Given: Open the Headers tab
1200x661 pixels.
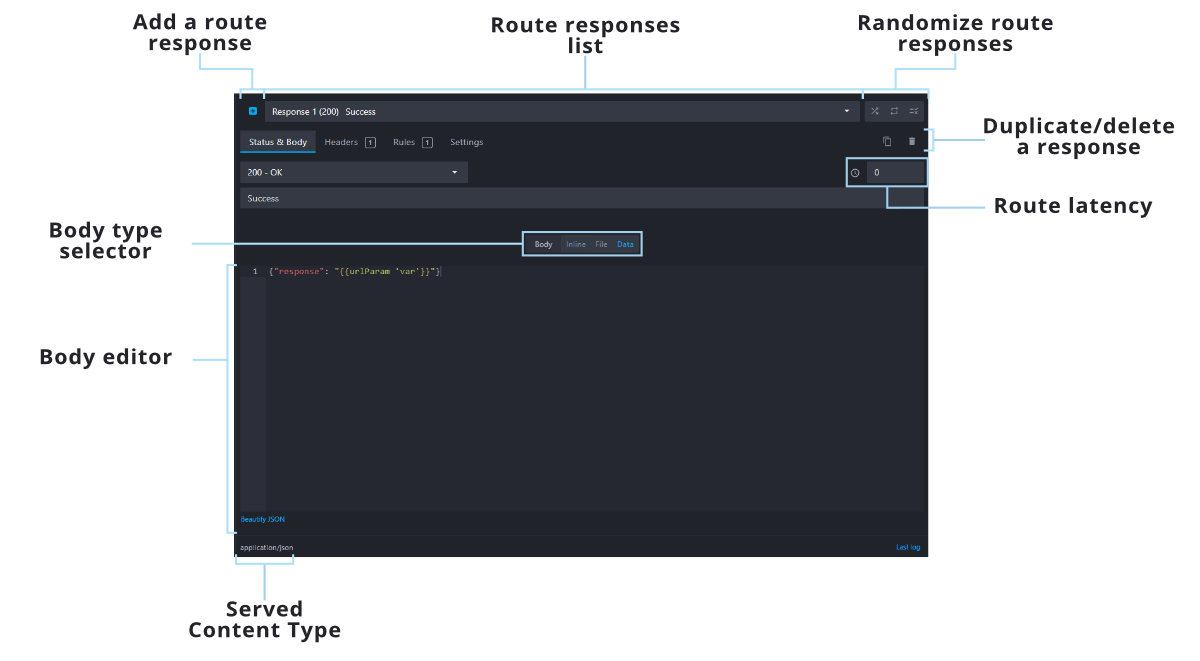Looking at the screenshot, I should pyautogui.click(x=341, y=142).
